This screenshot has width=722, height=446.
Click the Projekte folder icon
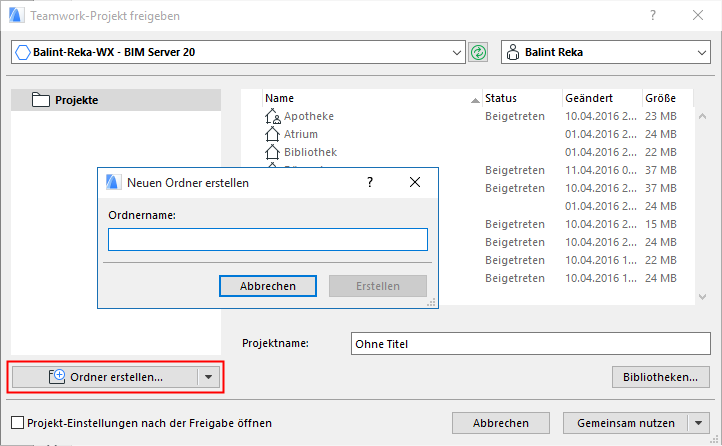[x=41, y=100]
